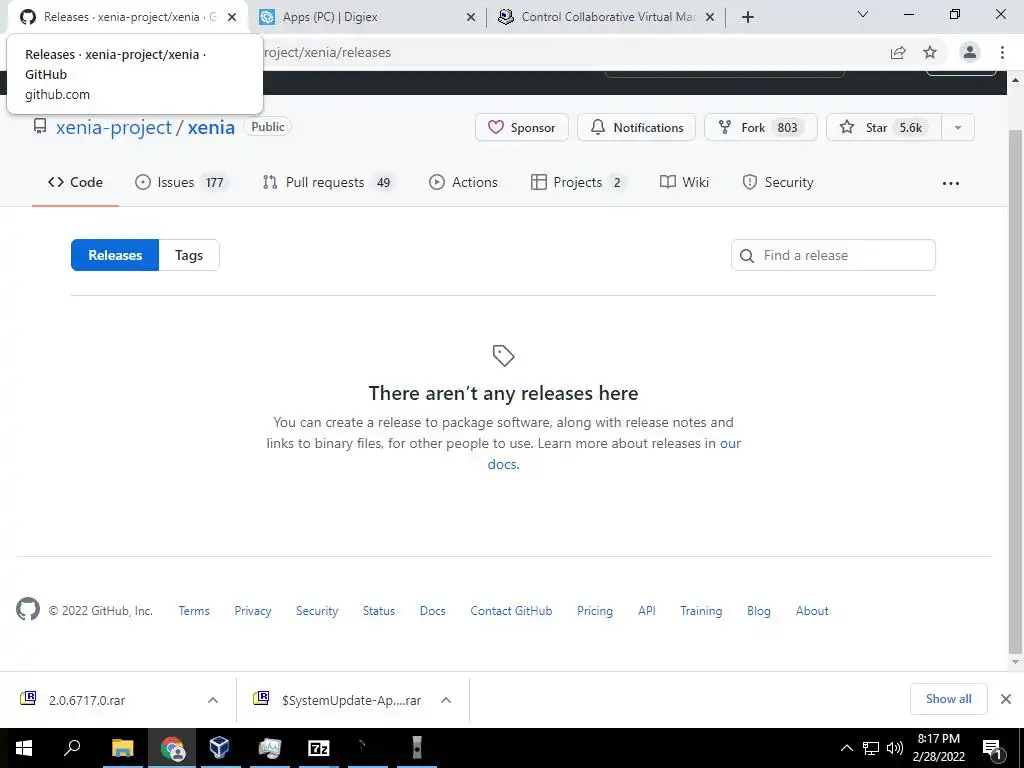Viewport: 1024px width, 768px height.
Task: Open the About footer link
Action: pyautogui.click(x=812, y=611)
